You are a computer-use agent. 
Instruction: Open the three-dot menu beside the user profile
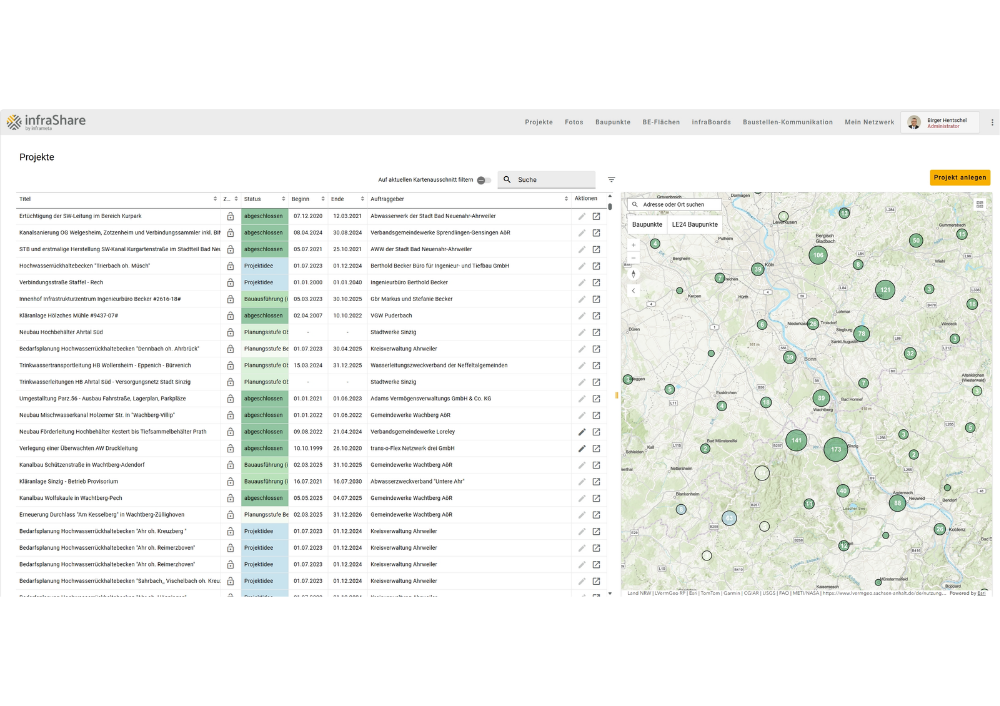(x=992, y=122)
